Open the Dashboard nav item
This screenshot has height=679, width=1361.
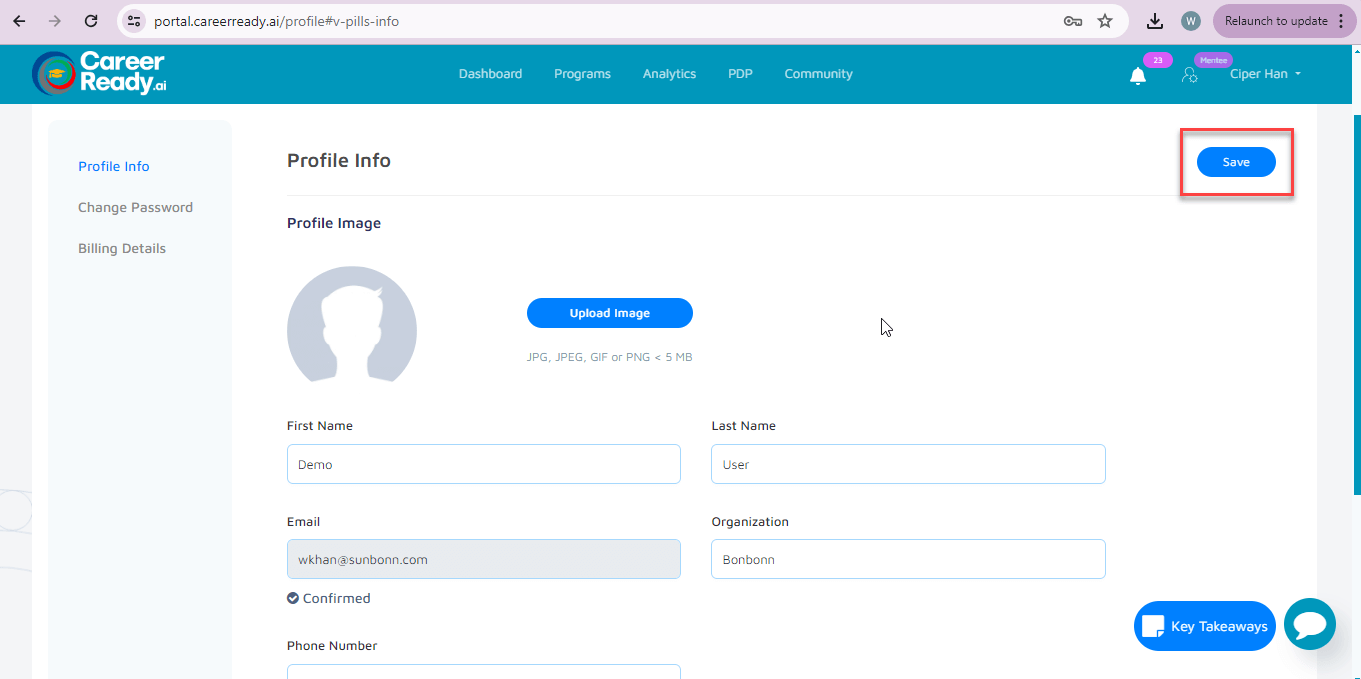[x=490, y=74]
